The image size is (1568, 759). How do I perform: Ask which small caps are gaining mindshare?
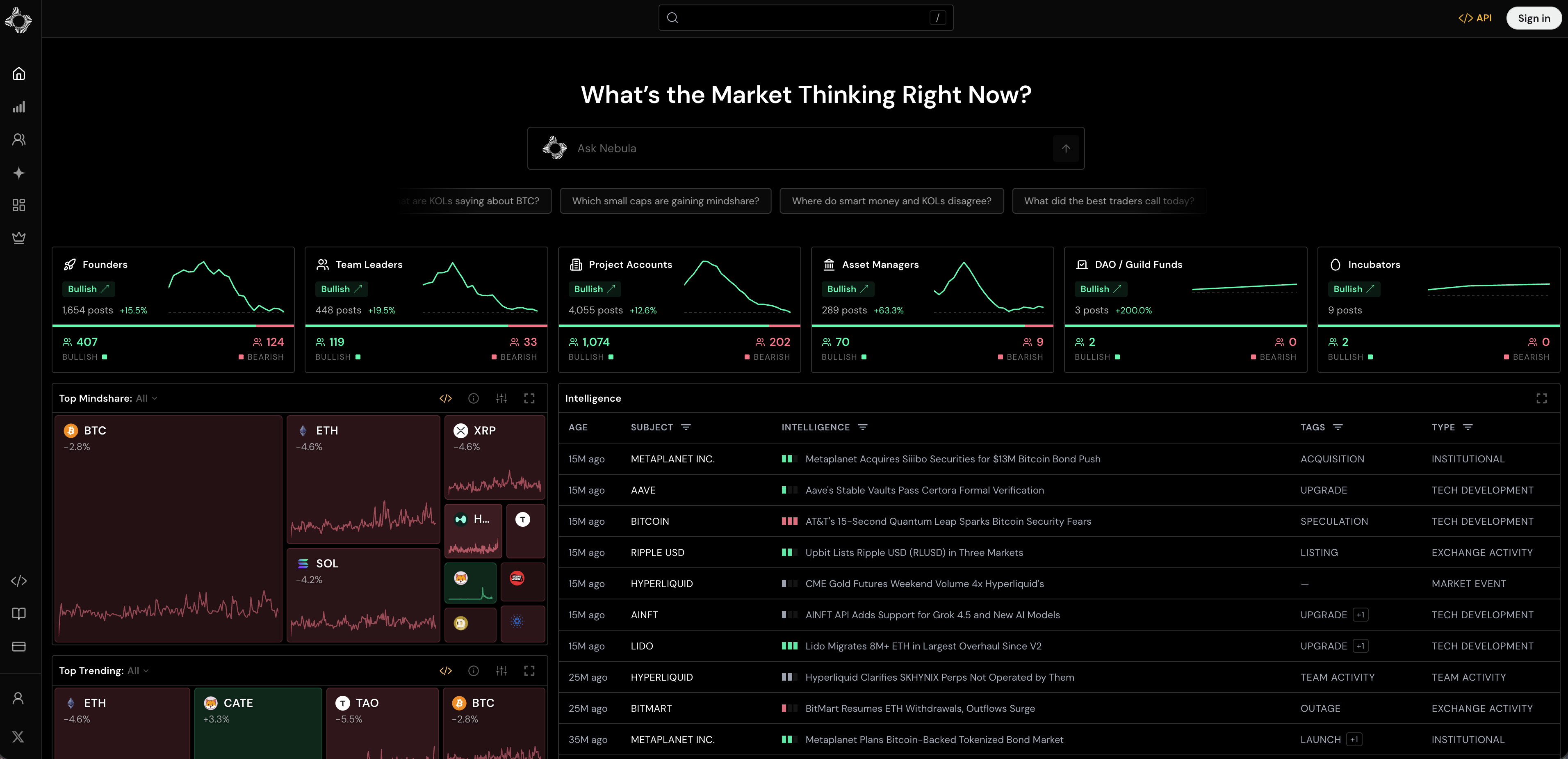click(x=665, y=201)
